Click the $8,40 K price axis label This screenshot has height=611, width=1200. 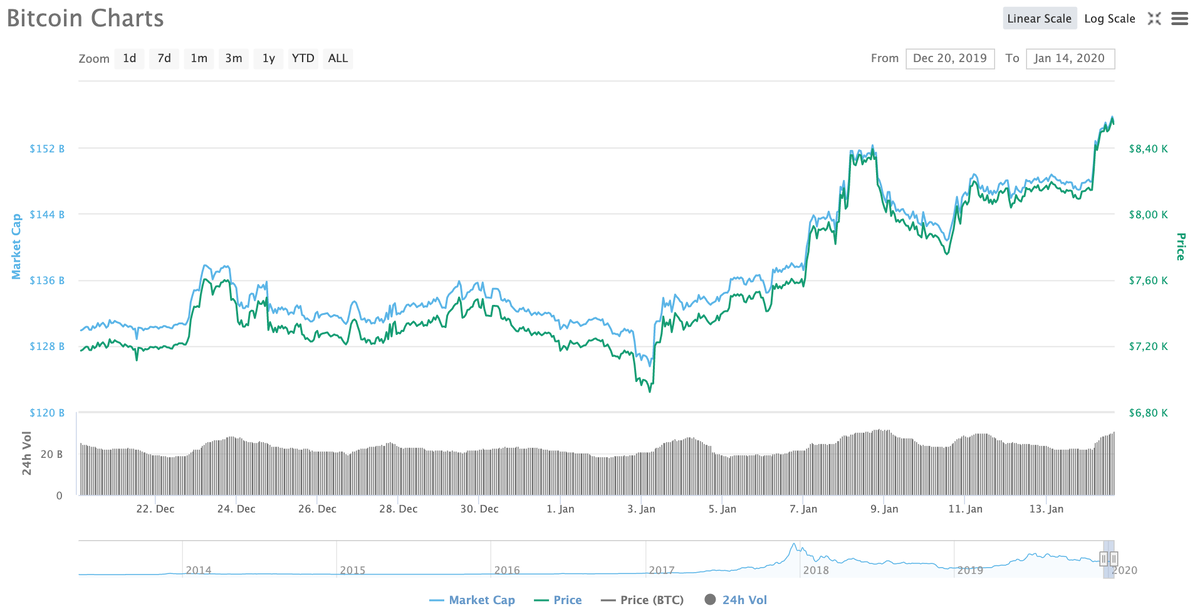pyautogui.click(x=1148, y=149)
